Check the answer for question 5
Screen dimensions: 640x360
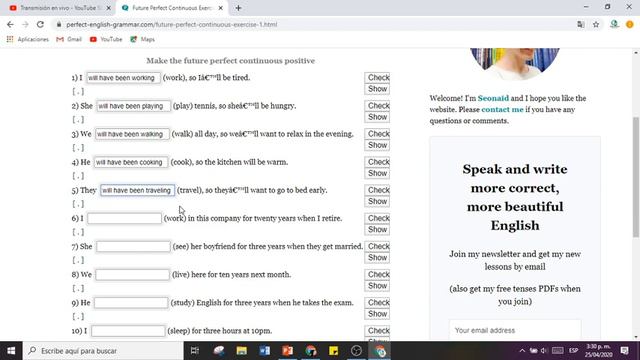coord(377,190)
